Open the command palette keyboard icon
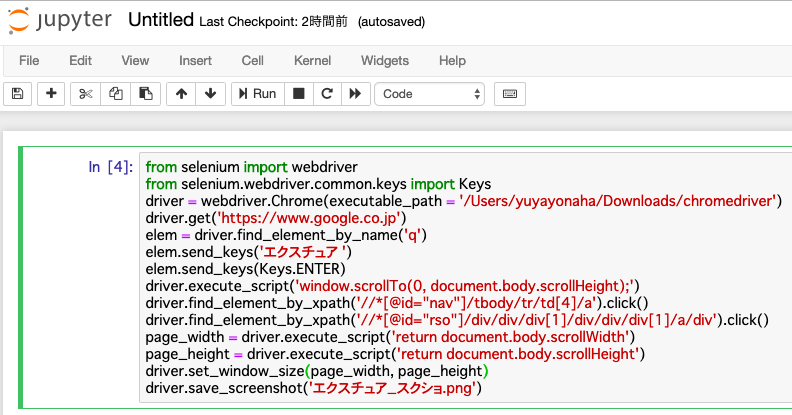 [x=510, y=94]
